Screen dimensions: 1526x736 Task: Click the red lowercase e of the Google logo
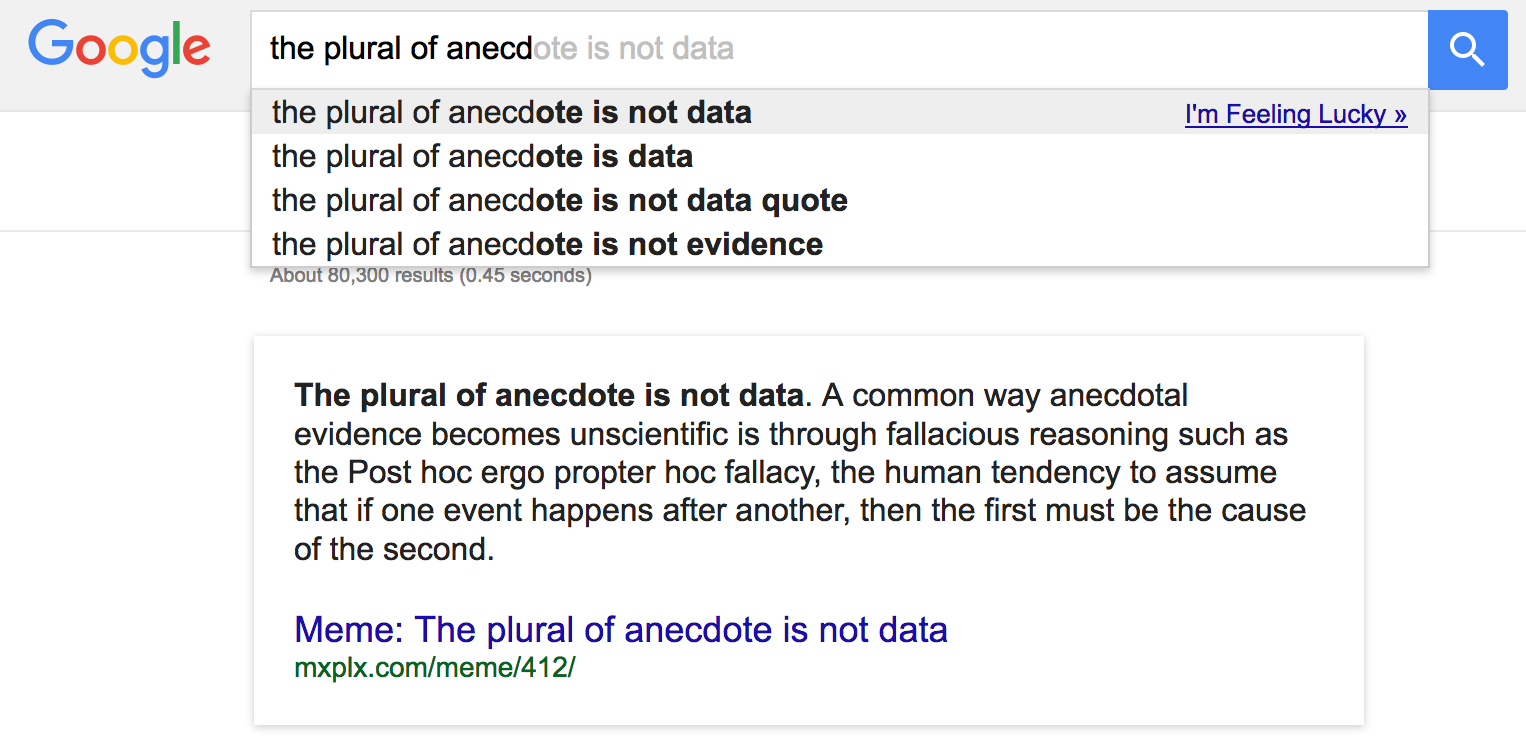pyautogui.click(x=195, y=49)
